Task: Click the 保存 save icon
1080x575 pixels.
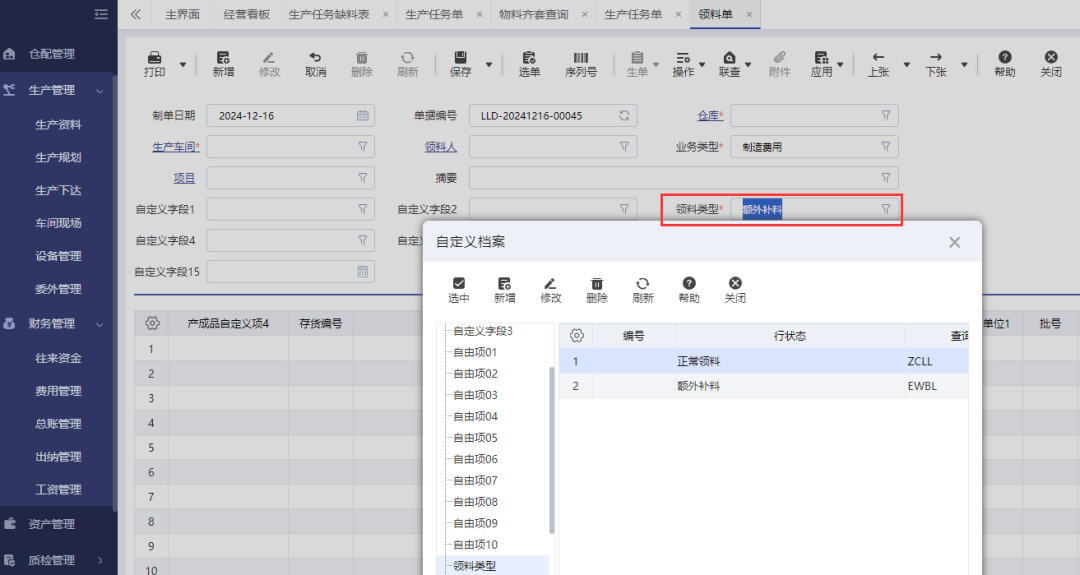Action: (x=460, y=57)
